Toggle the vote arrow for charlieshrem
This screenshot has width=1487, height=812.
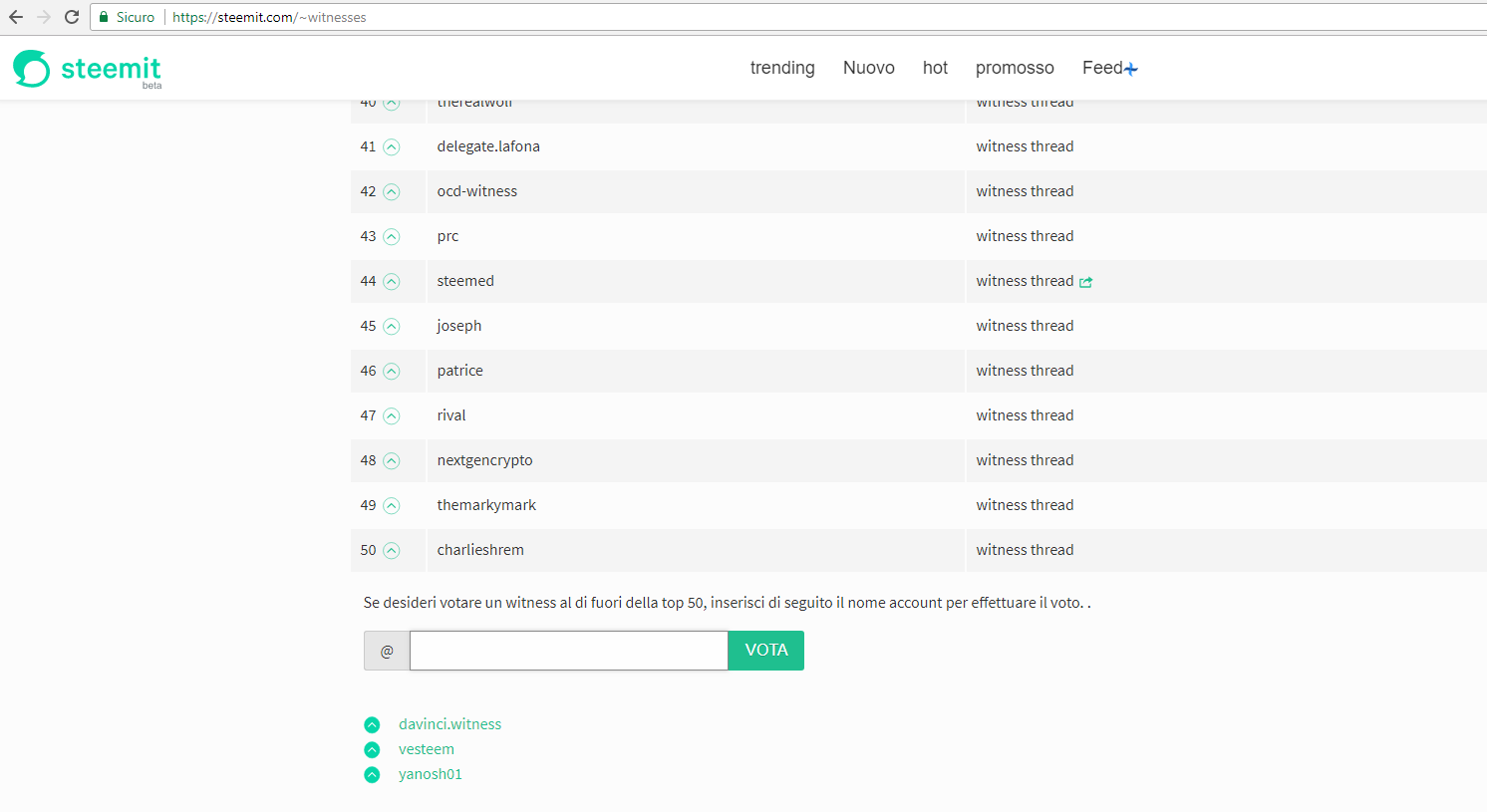click(x=392, y=550)
